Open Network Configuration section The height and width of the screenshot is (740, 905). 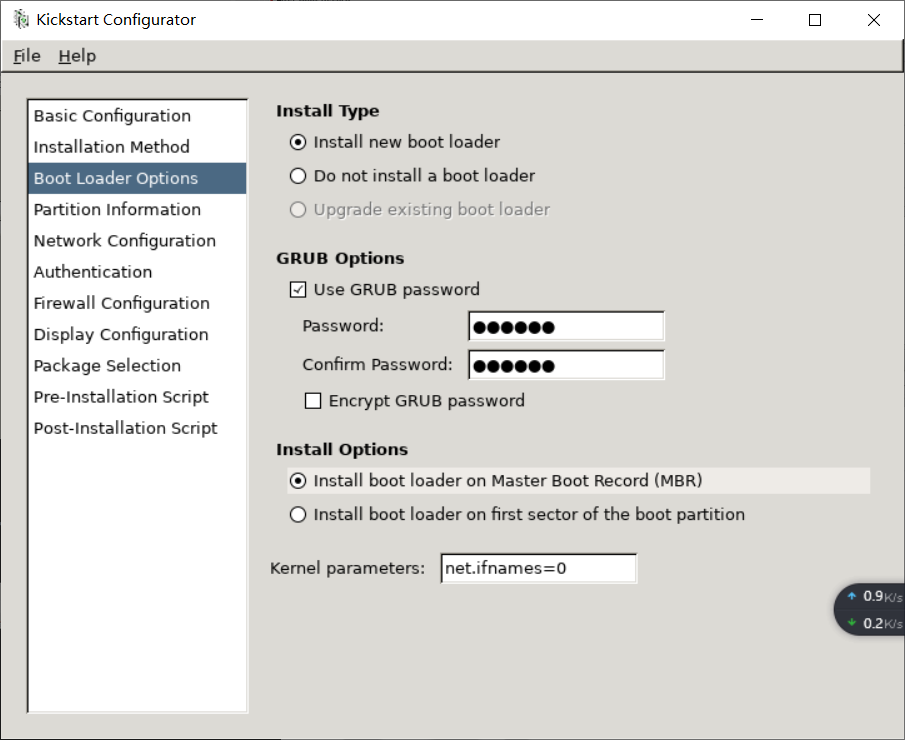point(137,240)
